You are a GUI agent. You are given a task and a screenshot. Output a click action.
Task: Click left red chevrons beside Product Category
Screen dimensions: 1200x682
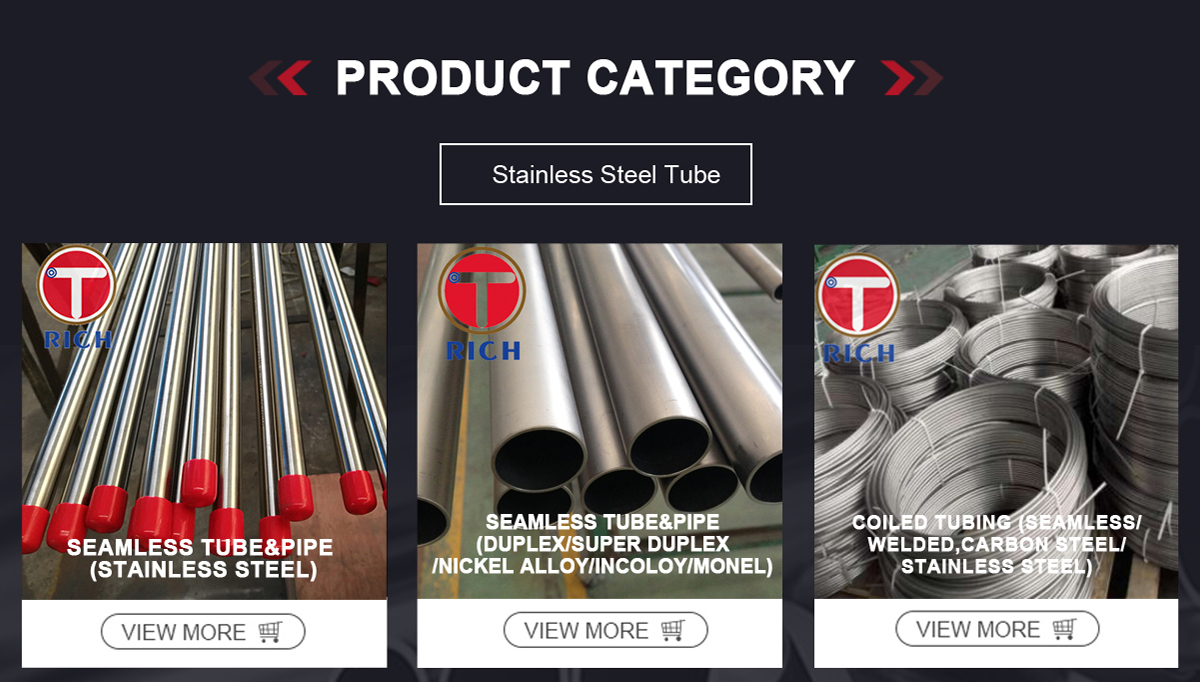tap(279, 77)
